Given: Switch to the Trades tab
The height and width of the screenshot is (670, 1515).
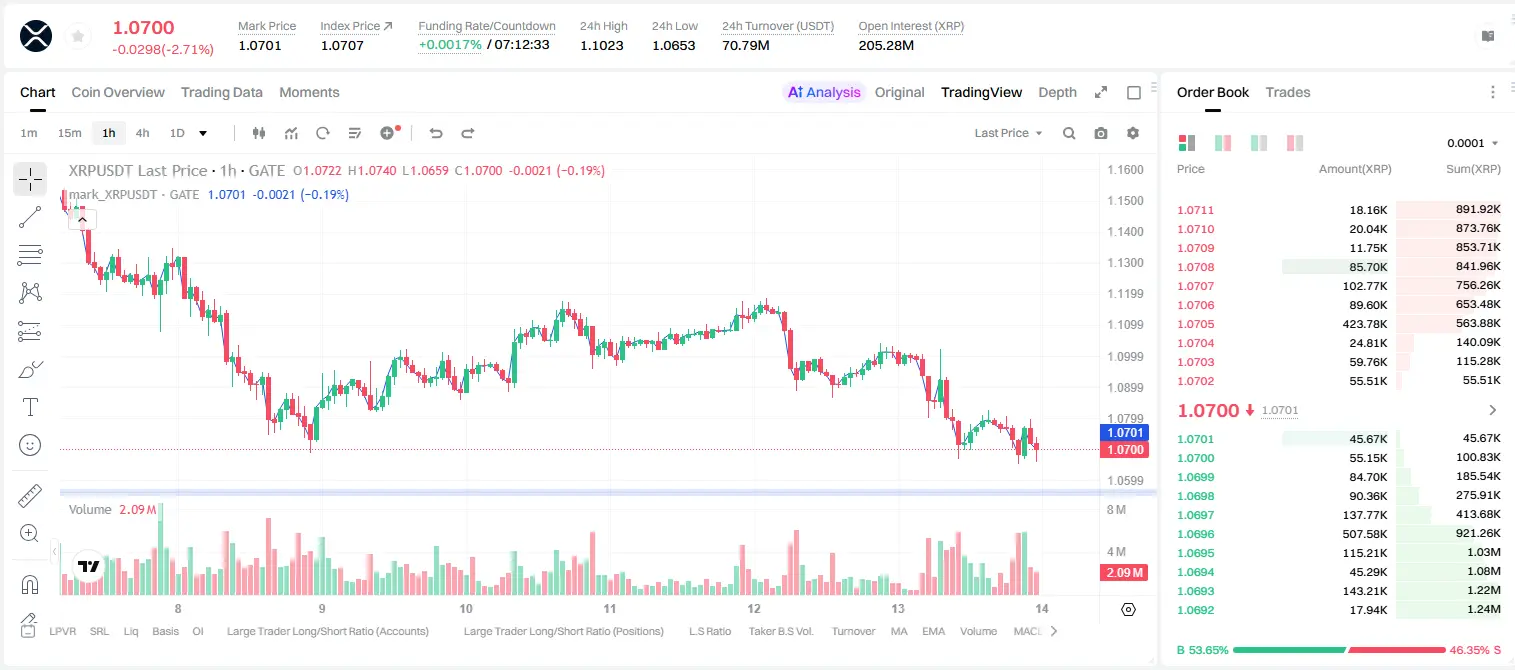Looking at the screenshot, I should pos(1288,92).
